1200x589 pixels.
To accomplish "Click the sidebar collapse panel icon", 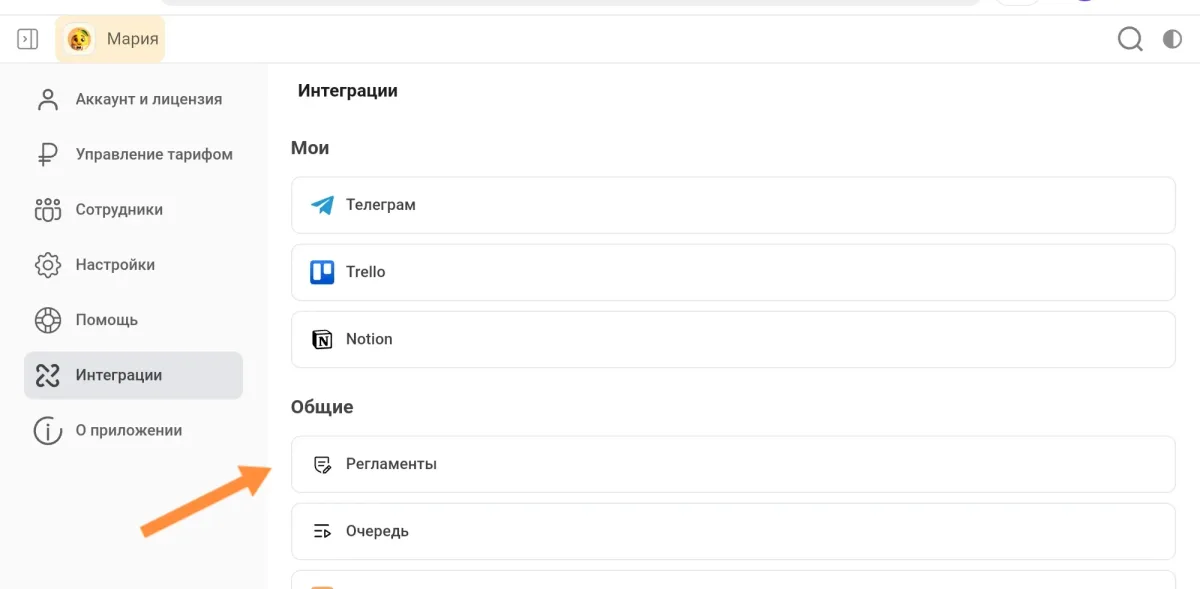I will click(x=28, y=39).
